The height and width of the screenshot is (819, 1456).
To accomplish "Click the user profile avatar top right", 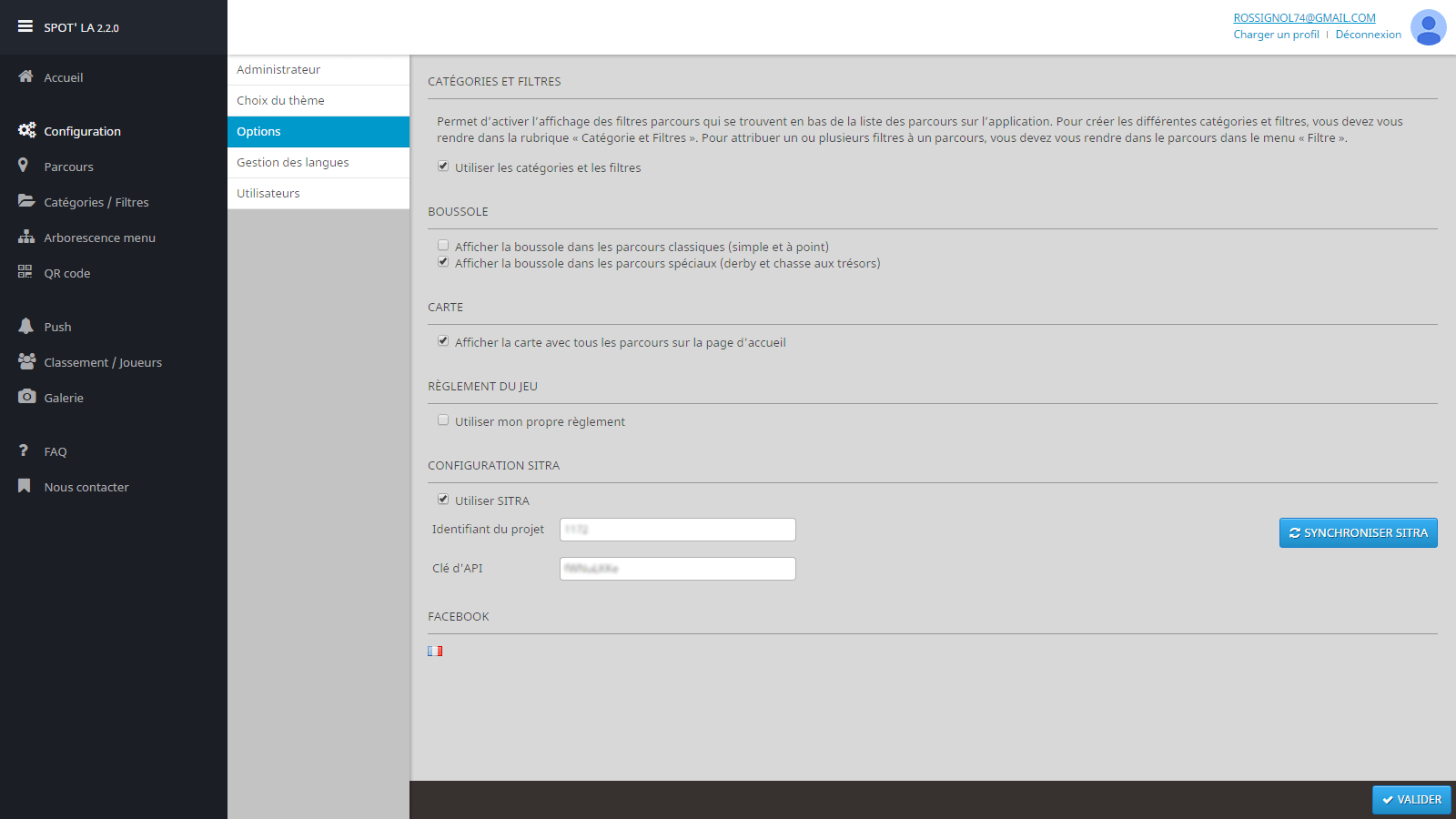I will [x=1428, y=27].
